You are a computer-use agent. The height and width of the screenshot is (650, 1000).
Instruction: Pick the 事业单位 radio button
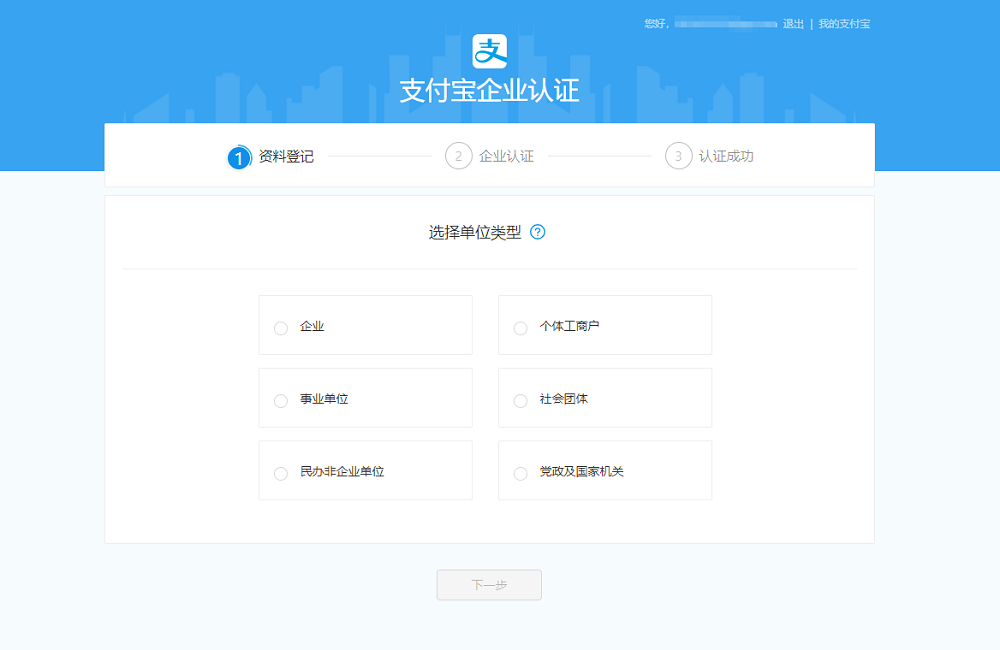click(x=281, y=401)
